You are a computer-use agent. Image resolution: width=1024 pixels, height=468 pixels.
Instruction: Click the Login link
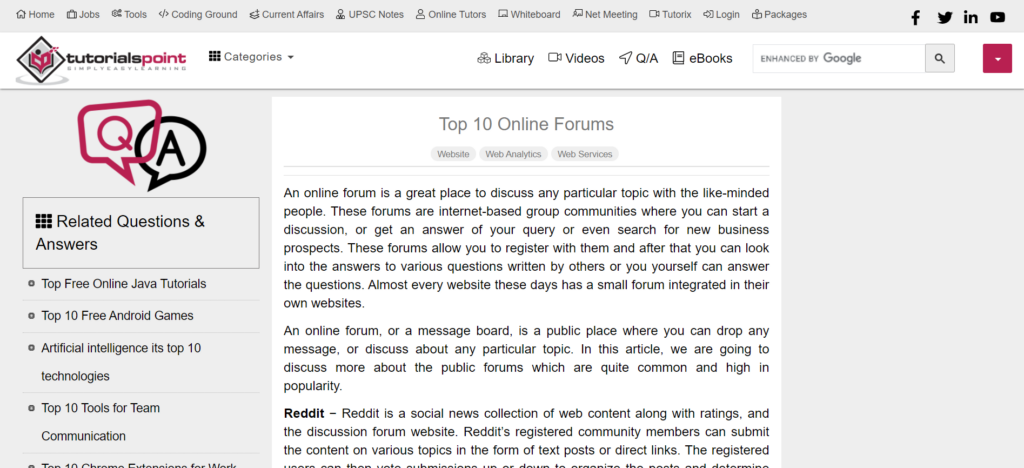pos(722,14)
